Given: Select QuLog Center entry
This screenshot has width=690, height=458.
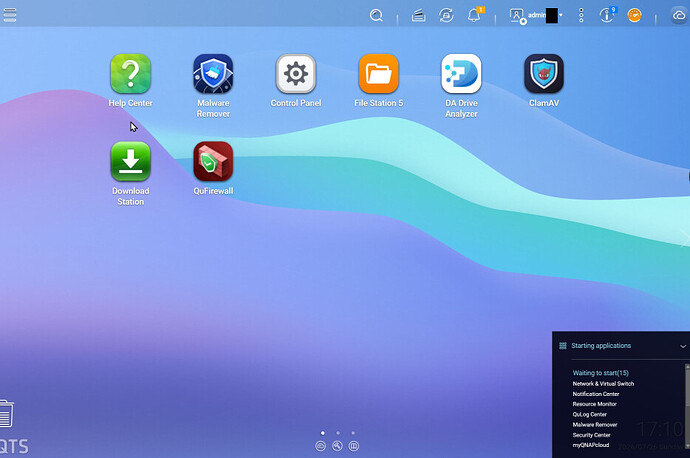Looking at the screenshot, I should coord(590,414).
